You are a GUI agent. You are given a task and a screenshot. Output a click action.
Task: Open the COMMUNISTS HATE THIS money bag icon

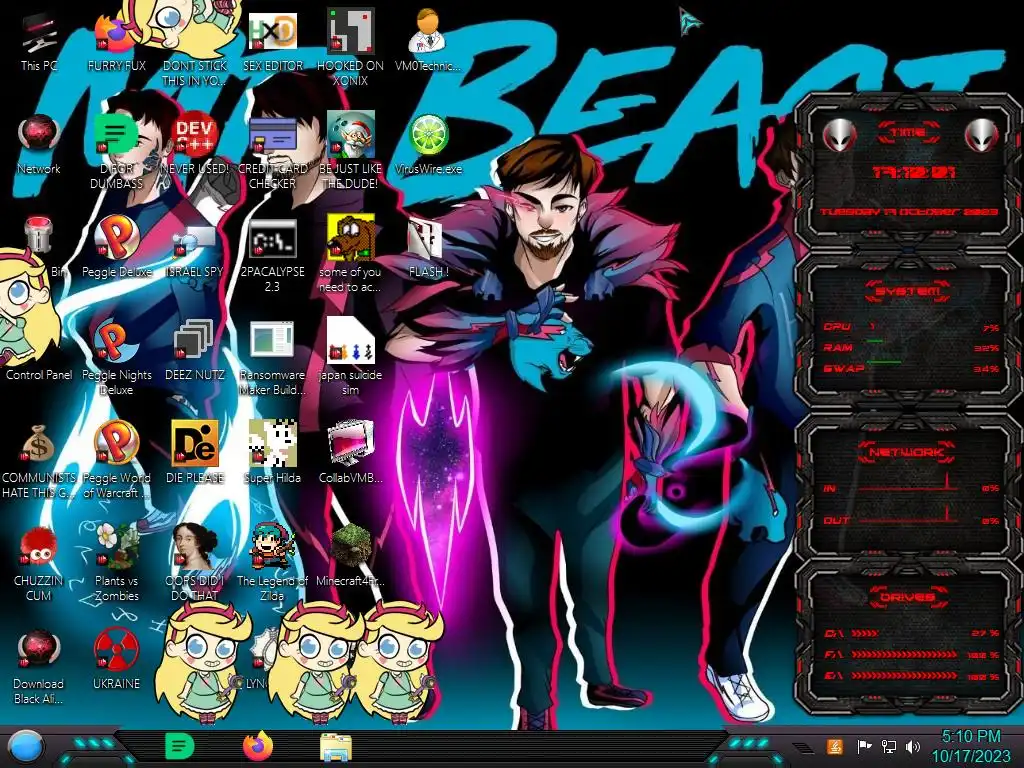pos(39,460)
